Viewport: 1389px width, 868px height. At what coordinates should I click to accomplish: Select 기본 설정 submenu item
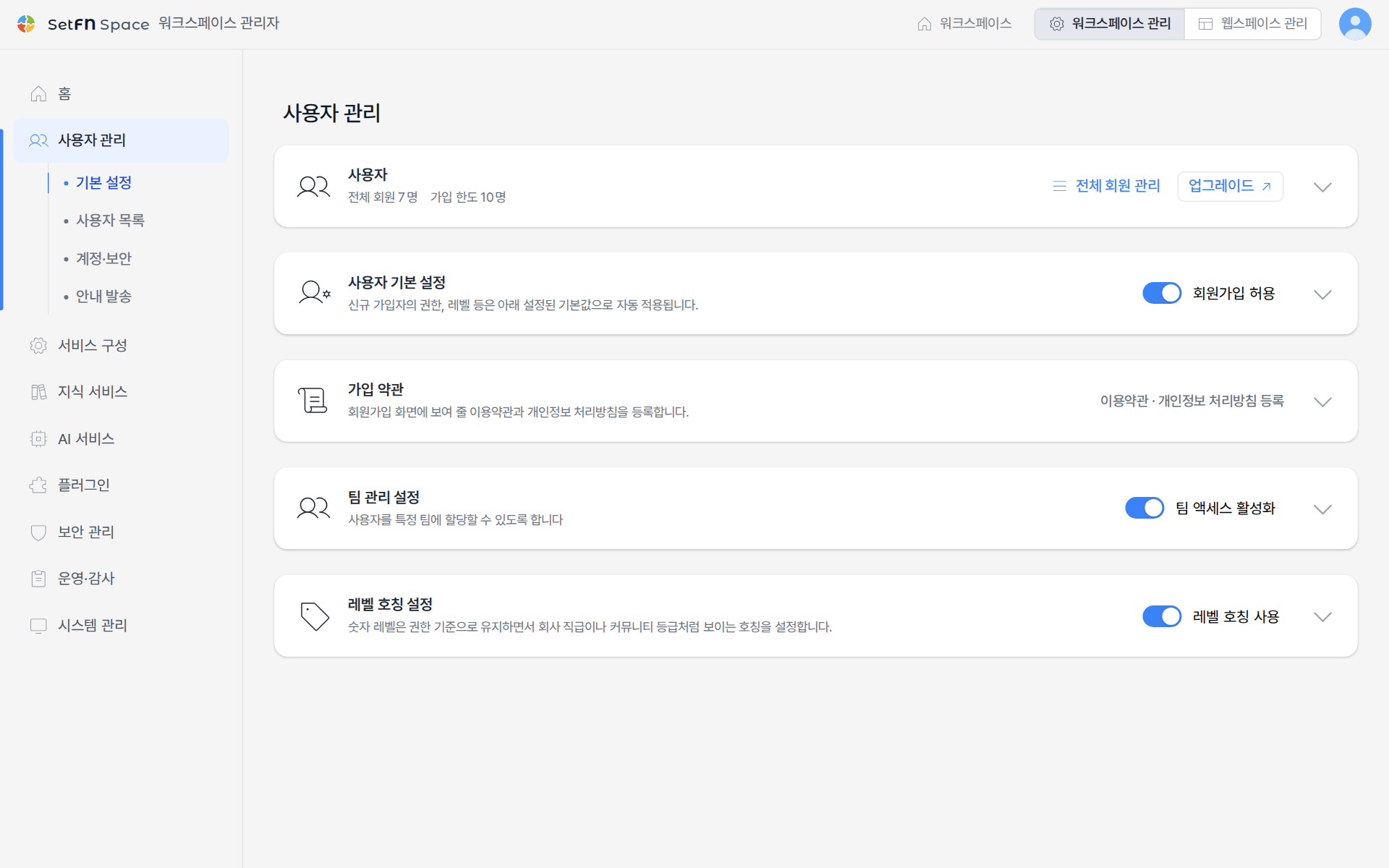click(x=103, y=182)
